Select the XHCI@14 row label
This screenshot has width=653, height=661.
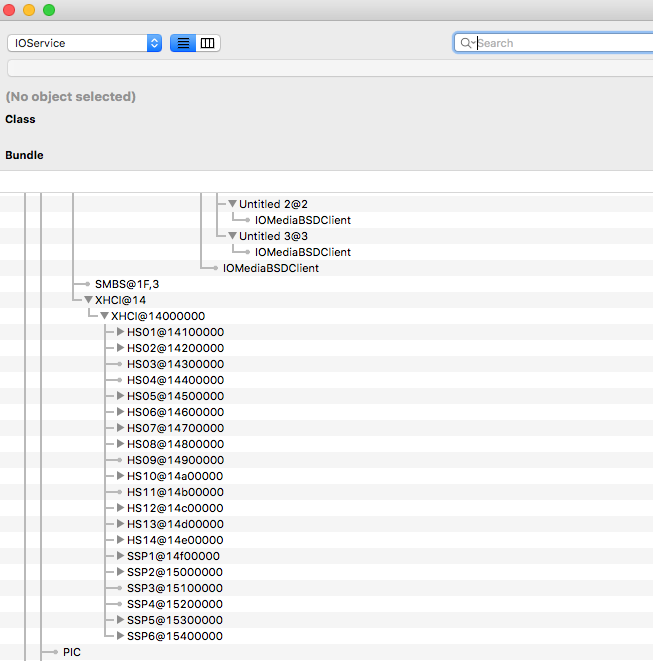pos(121,300)
